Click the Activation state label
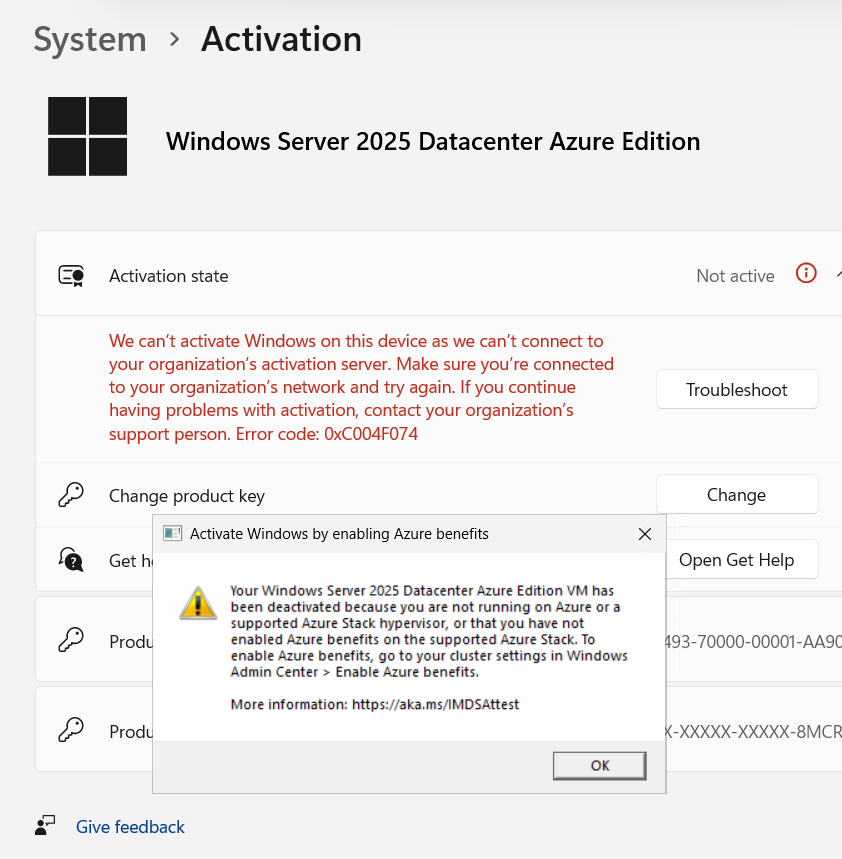Image resolution: width=842 pixels, height=859 pixels. tap(169, 276)
